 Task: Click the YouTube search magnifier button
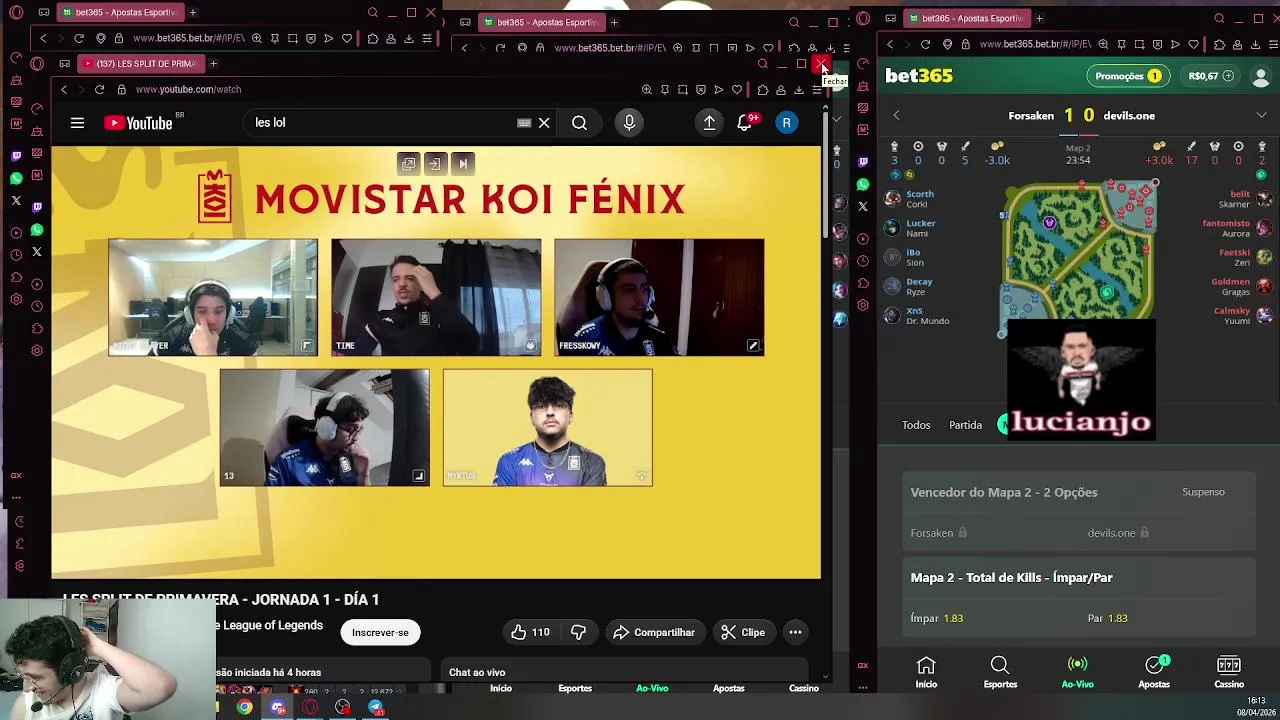(x=579, y=123)
